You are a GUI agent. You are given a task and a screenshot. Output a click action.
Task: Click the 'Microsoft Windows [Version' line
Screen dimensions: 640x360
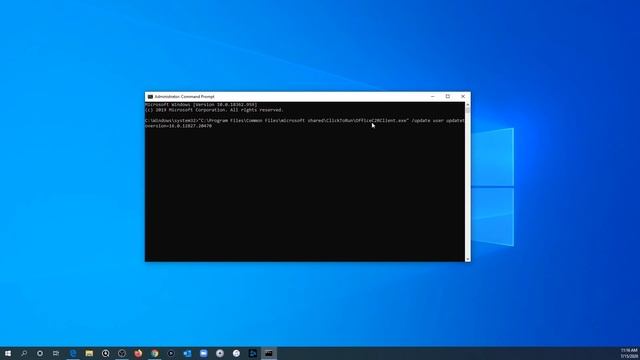(x=201, y=105)
